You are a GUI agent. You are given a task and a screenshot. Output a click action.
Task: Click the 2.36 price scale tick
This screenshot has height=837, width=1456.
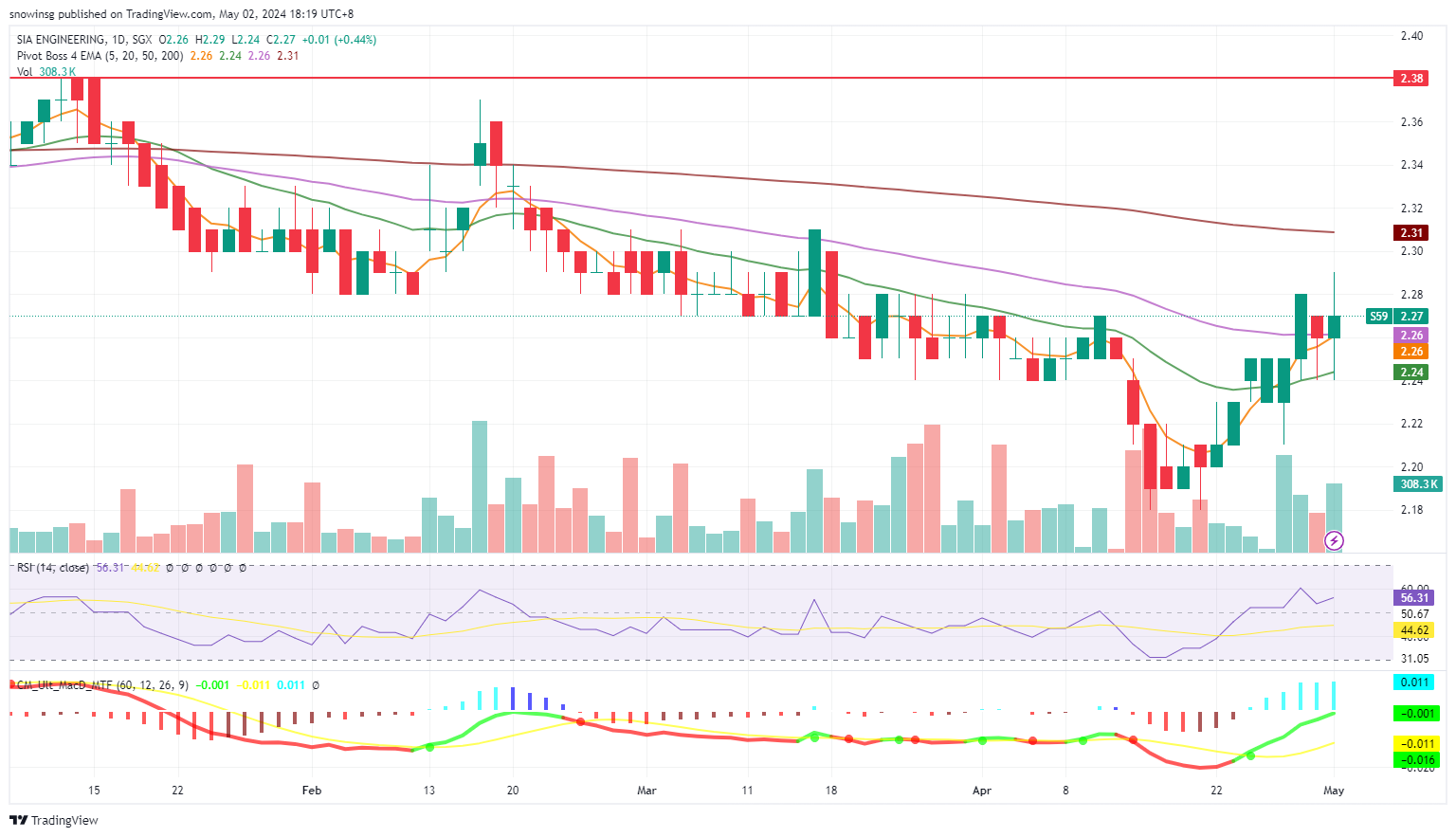pyautogui.click(x=1411, y=122)
